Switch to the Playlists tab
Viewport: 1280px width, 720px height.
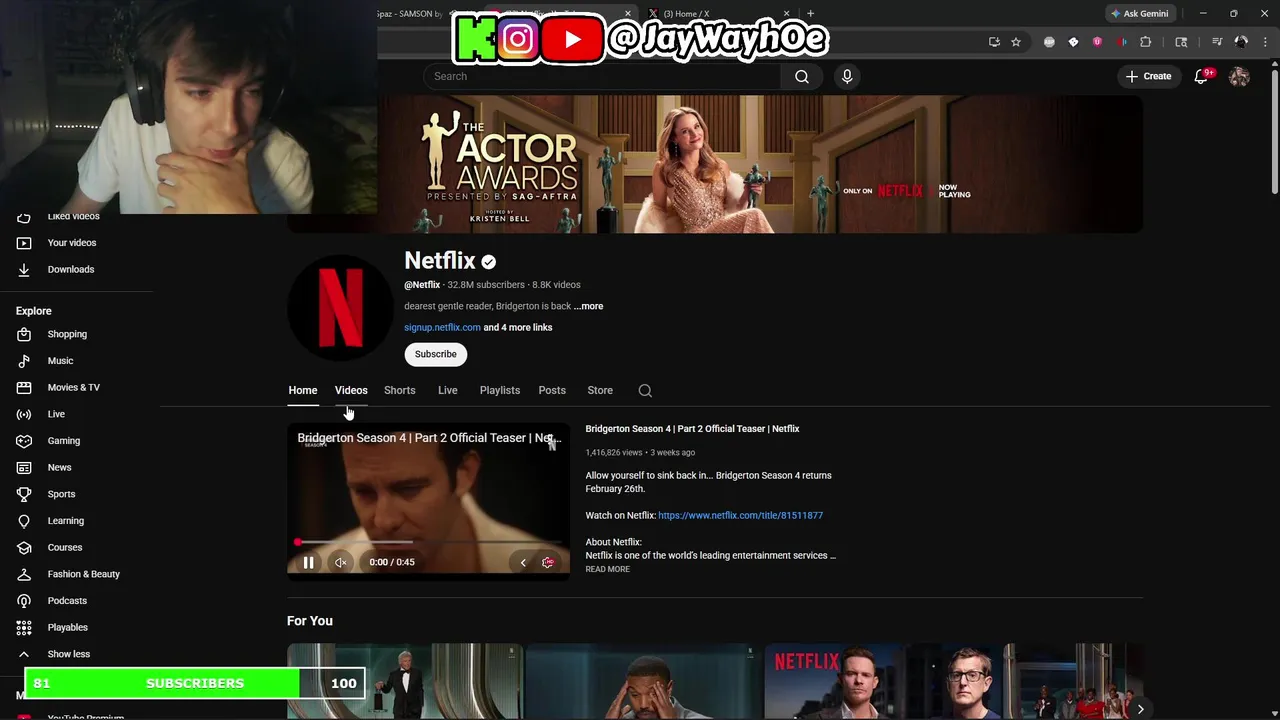pos(499,390)
